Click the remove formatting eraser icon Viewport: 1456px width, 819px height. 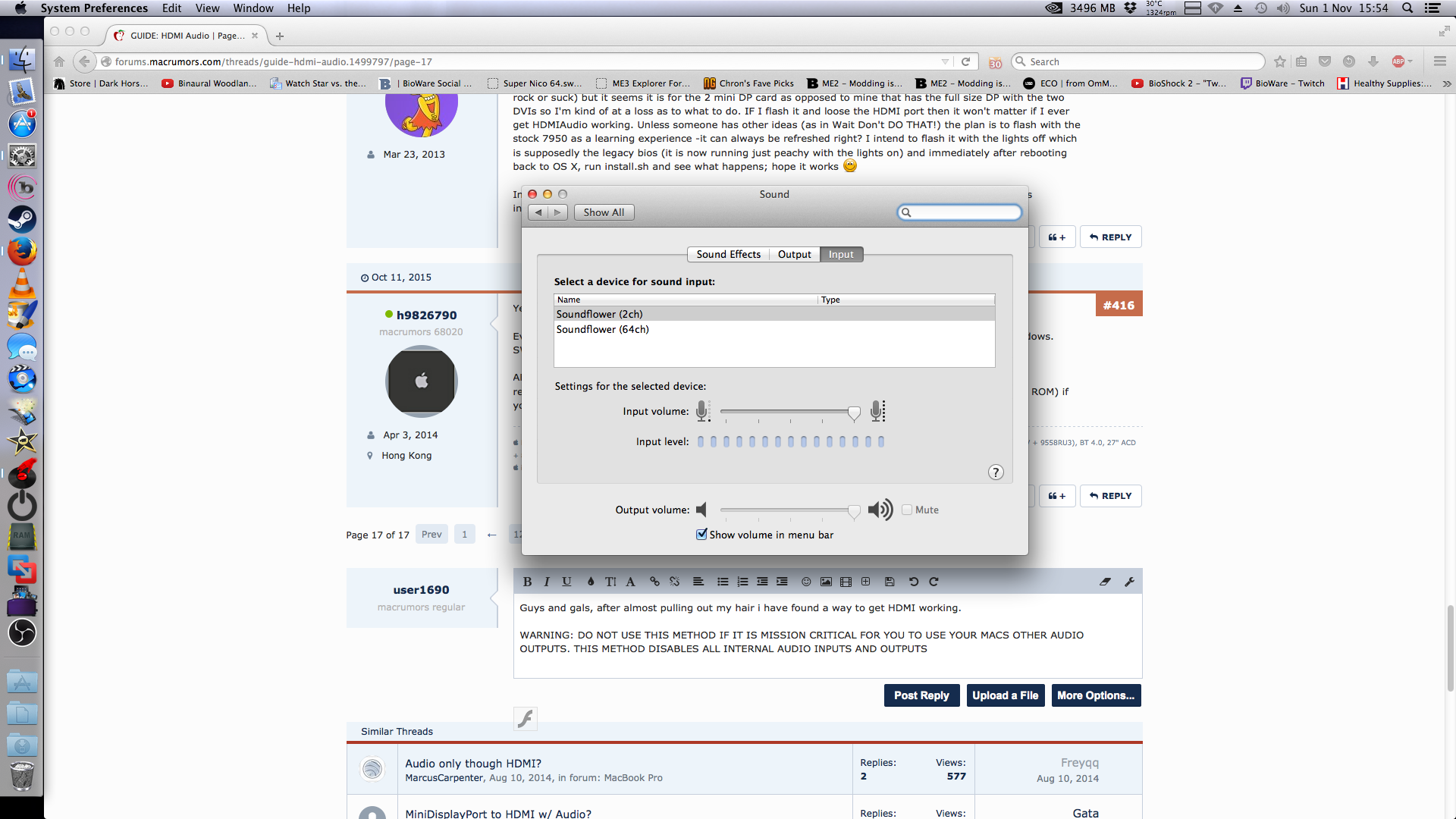coord(1105,582)
